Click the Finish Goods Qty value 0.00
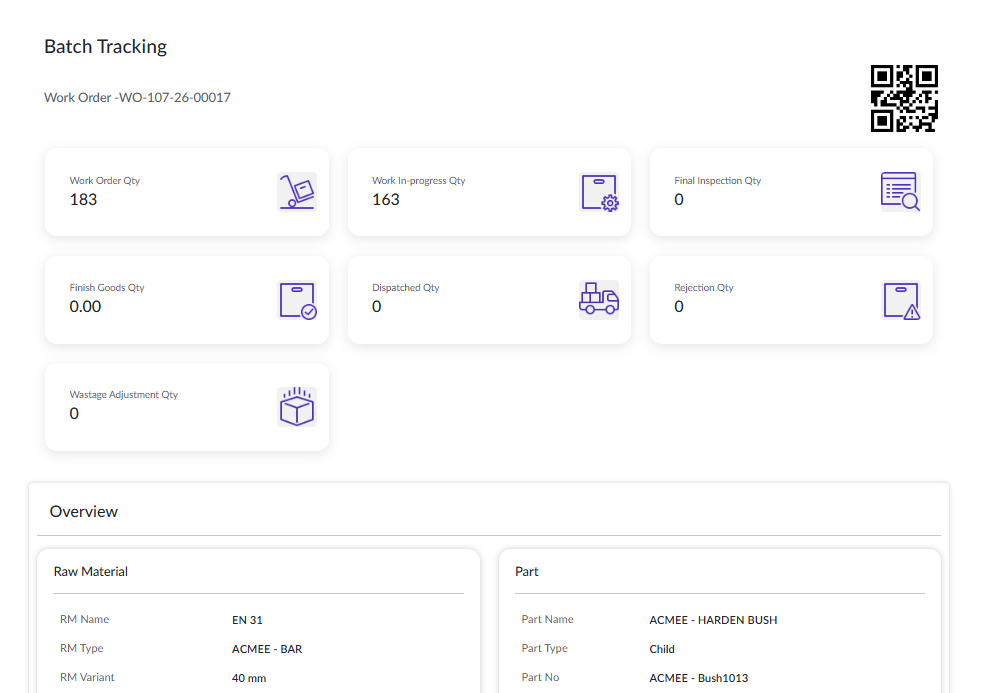The image size is (990, 693). click(x=85, y=307)
